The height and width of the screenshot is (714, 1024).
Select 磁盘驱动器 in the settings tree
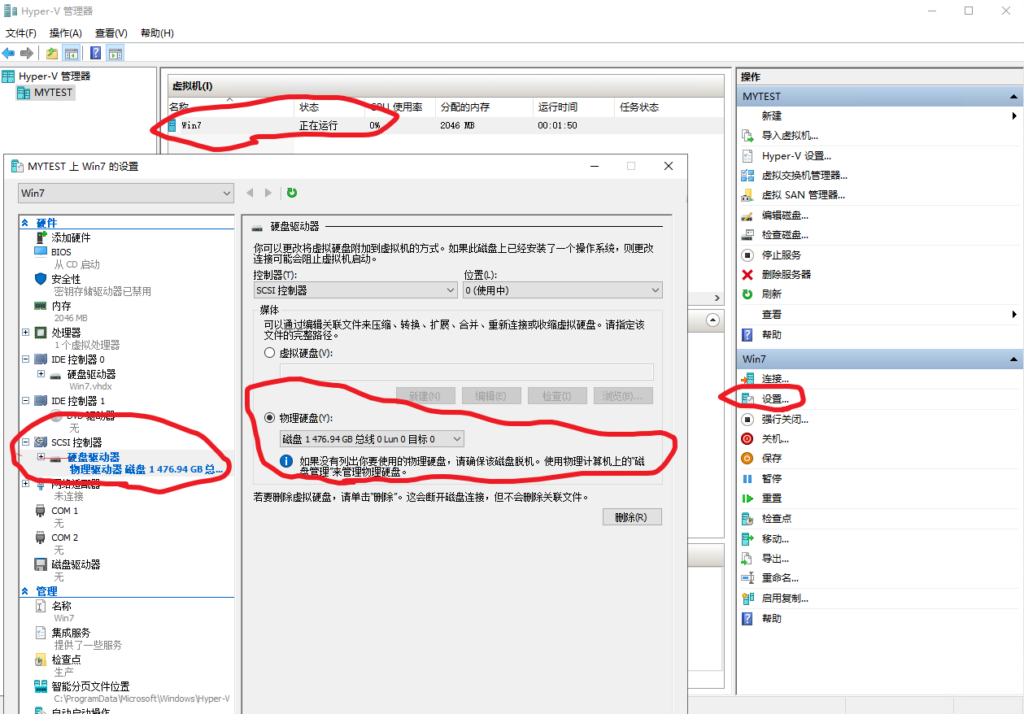76,564
